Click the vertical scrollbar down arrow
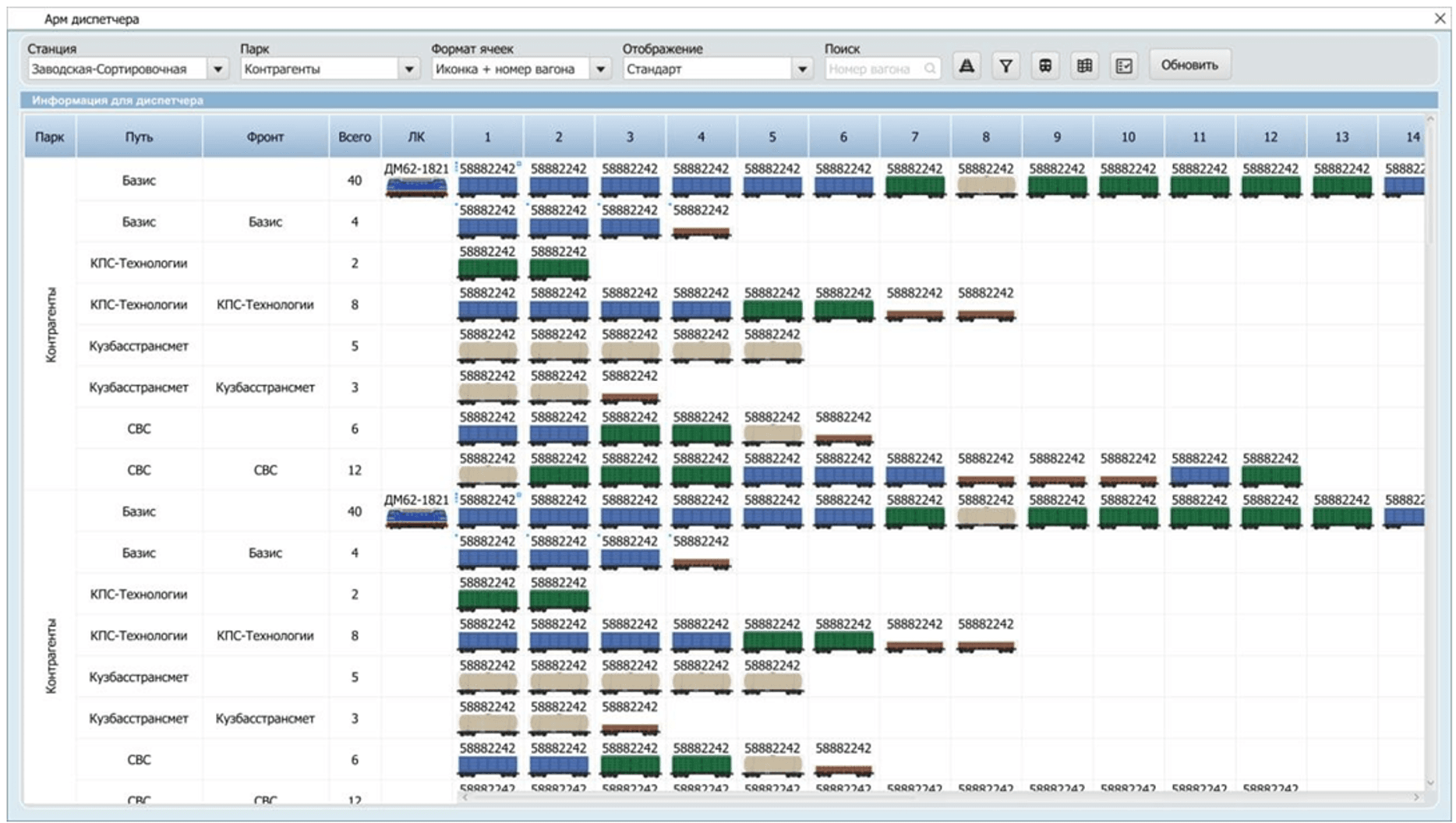This screenshot has height=823, width=1456. [1430, 783]
